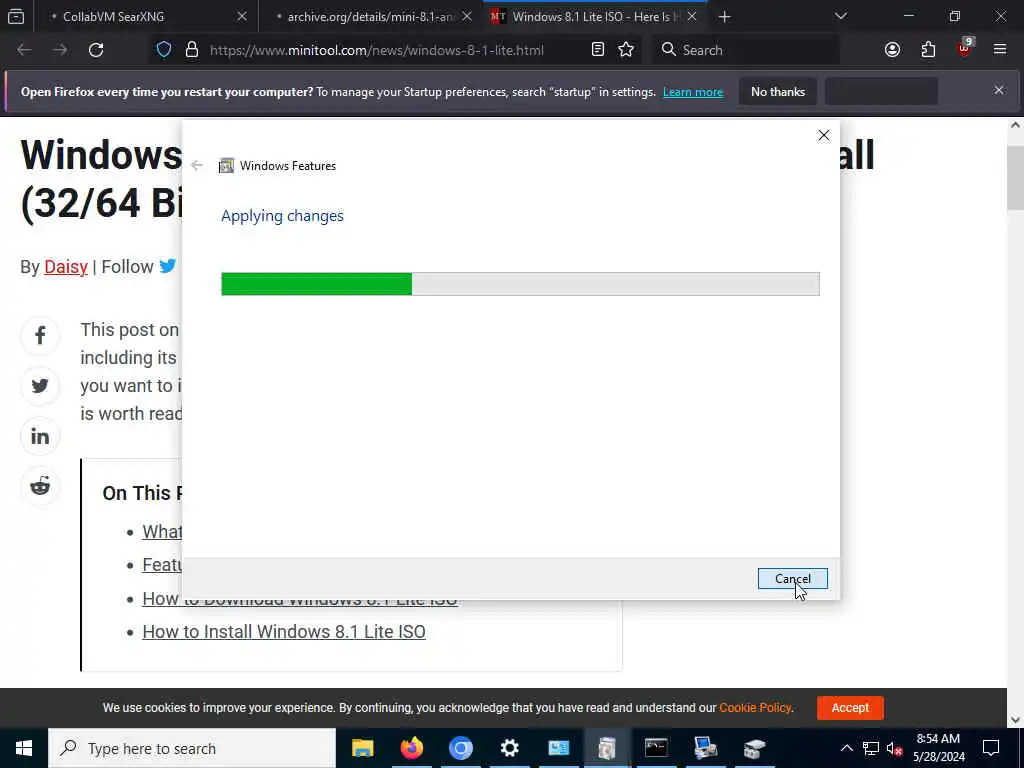Close the CollabVM SearXNG tab
The image size is (1024, 768).
(x=242, y=16)
